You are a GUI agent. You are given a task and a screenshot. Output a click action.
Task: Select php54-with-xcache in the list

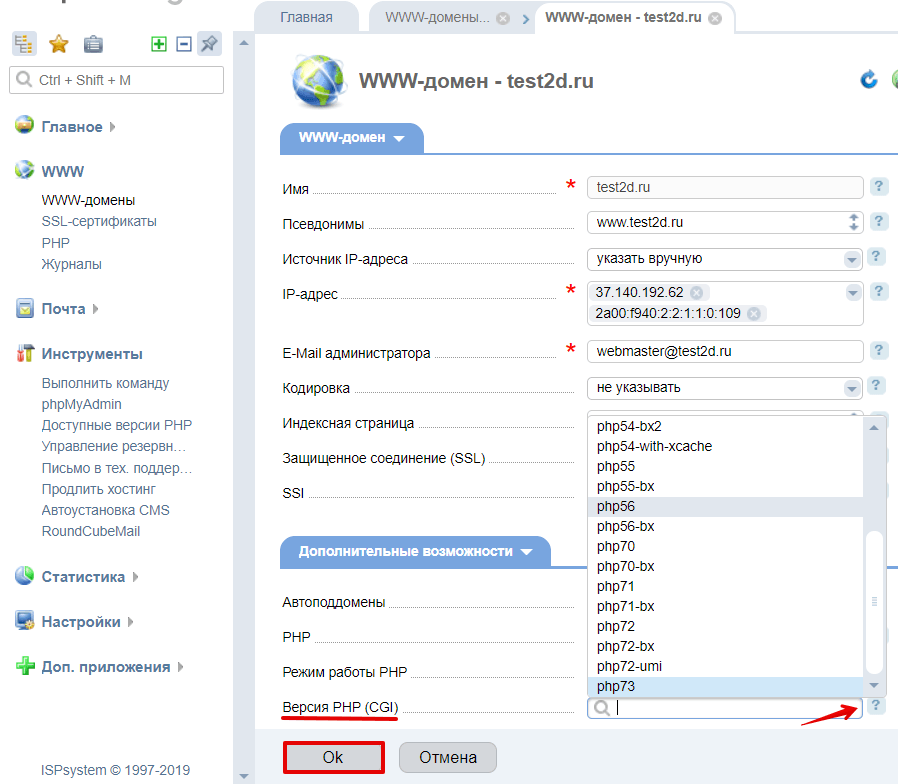[x=725, y=446]
